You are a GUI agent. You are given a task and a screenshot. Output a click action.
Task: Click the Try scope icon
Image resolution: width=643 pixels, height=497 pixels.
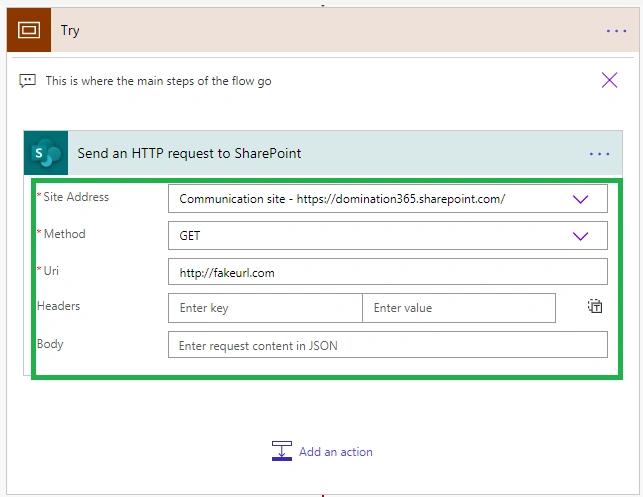(29, 30)
